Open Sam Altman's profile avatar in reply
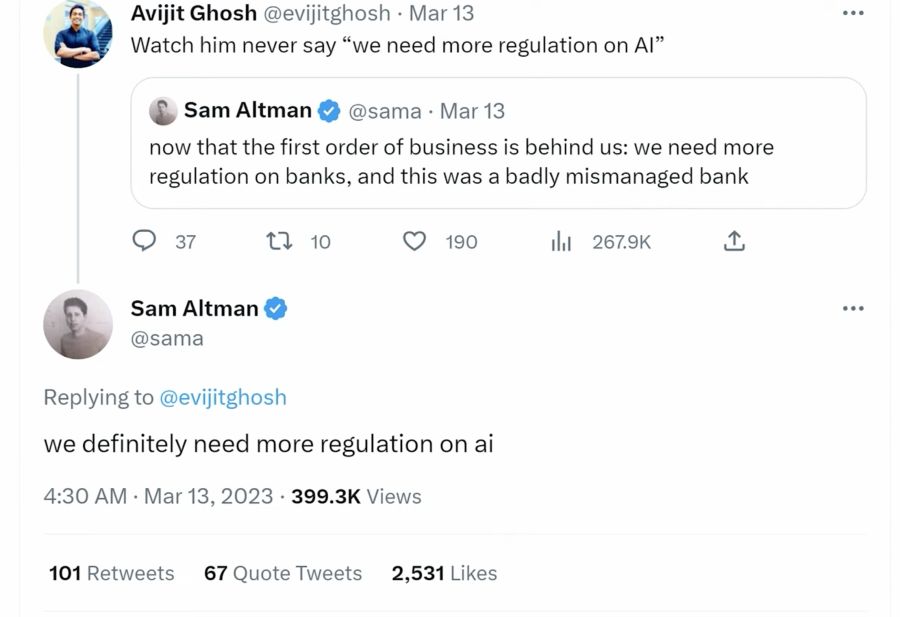The image size is (900, 617). tap(77, 324)
